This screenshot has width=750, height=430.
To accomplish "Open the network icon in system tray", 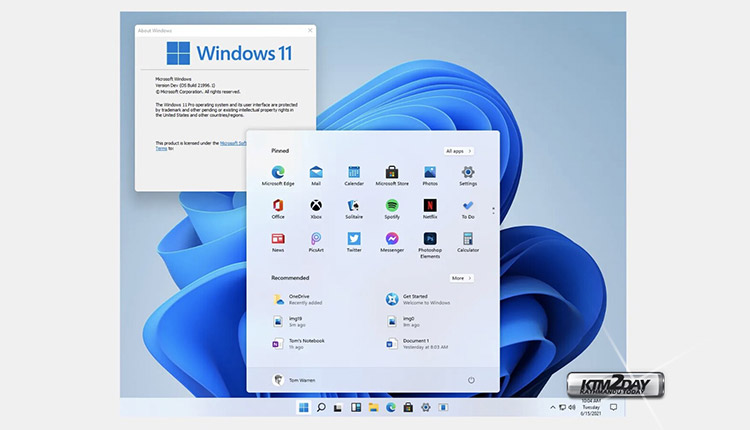I will [562, 407].
